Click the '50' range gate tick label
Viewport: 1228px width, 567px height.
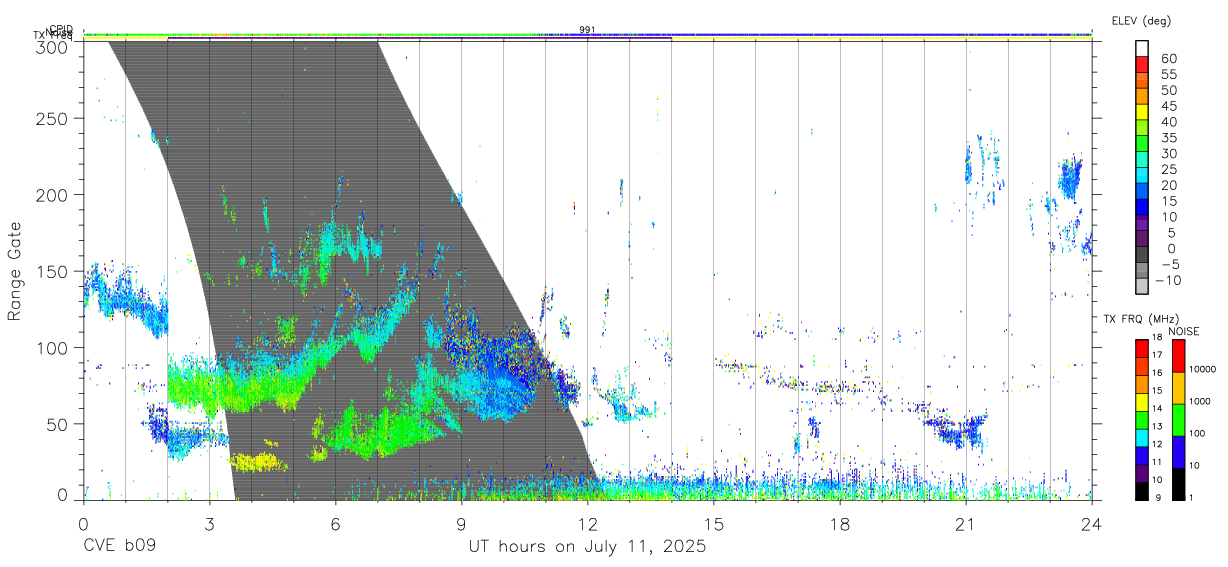[58, 424]
